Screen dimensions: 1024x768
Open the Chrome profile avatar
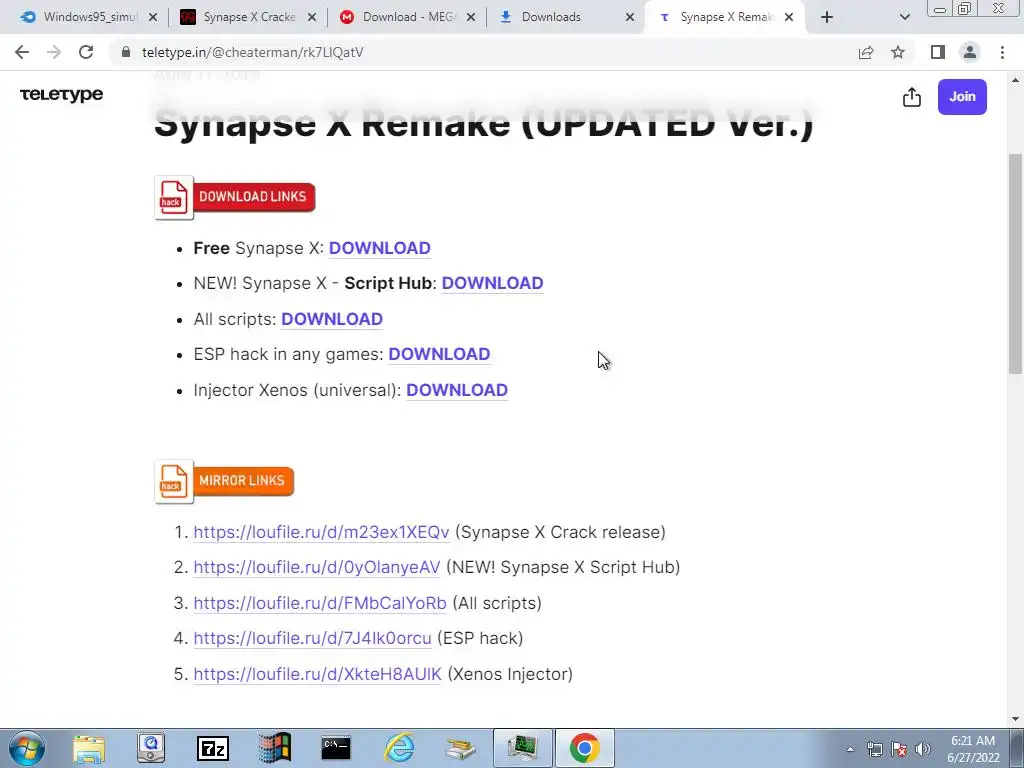coord(970,52)
